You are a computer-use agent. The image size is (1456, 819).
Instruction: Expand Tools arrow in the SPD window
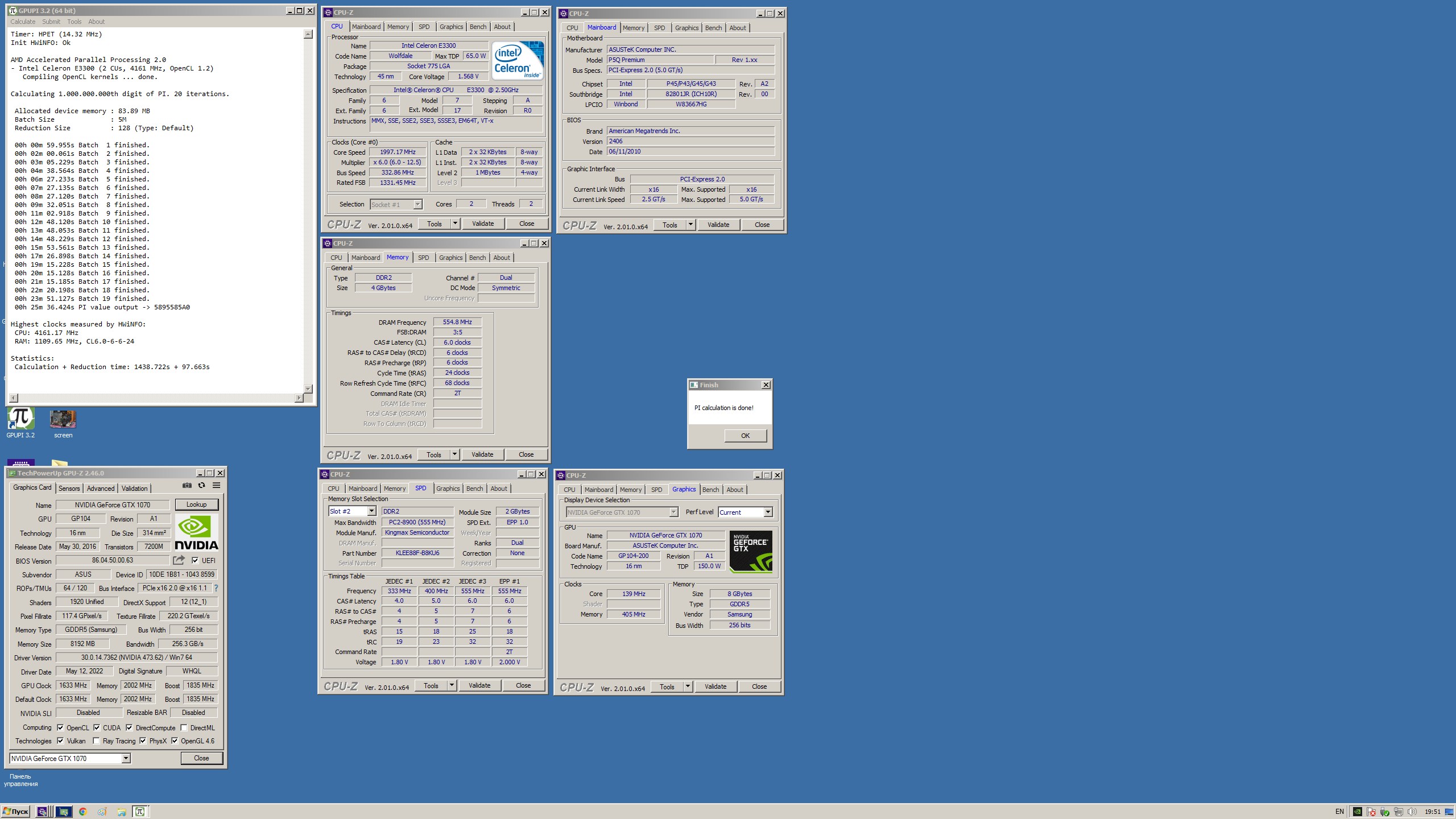tap(452, 685)
